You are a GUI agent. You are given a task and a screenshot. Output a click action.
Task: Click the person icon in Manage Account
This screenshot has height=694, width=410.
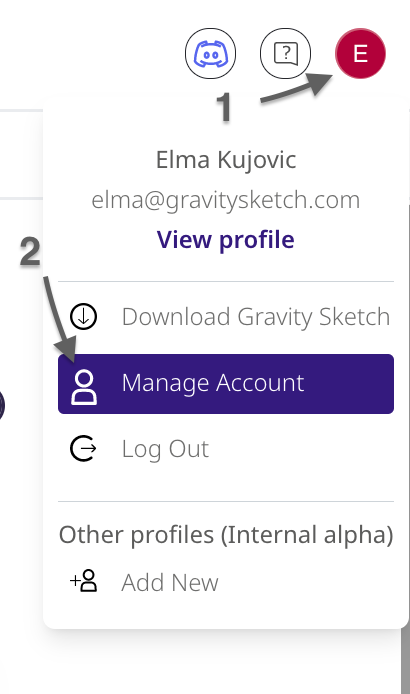pyautogui.click(x=84, y=388)
